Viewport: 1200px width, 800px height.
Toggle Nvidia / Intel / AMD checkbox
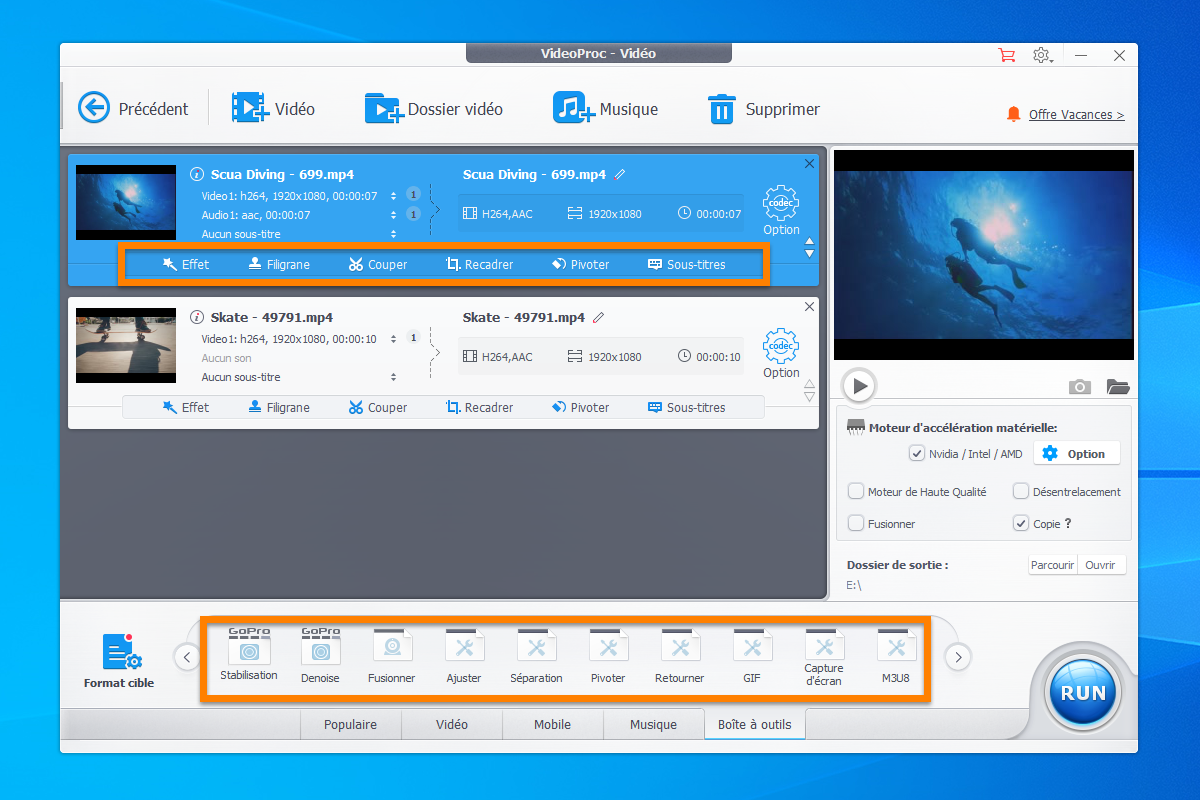tap(916, 454)
